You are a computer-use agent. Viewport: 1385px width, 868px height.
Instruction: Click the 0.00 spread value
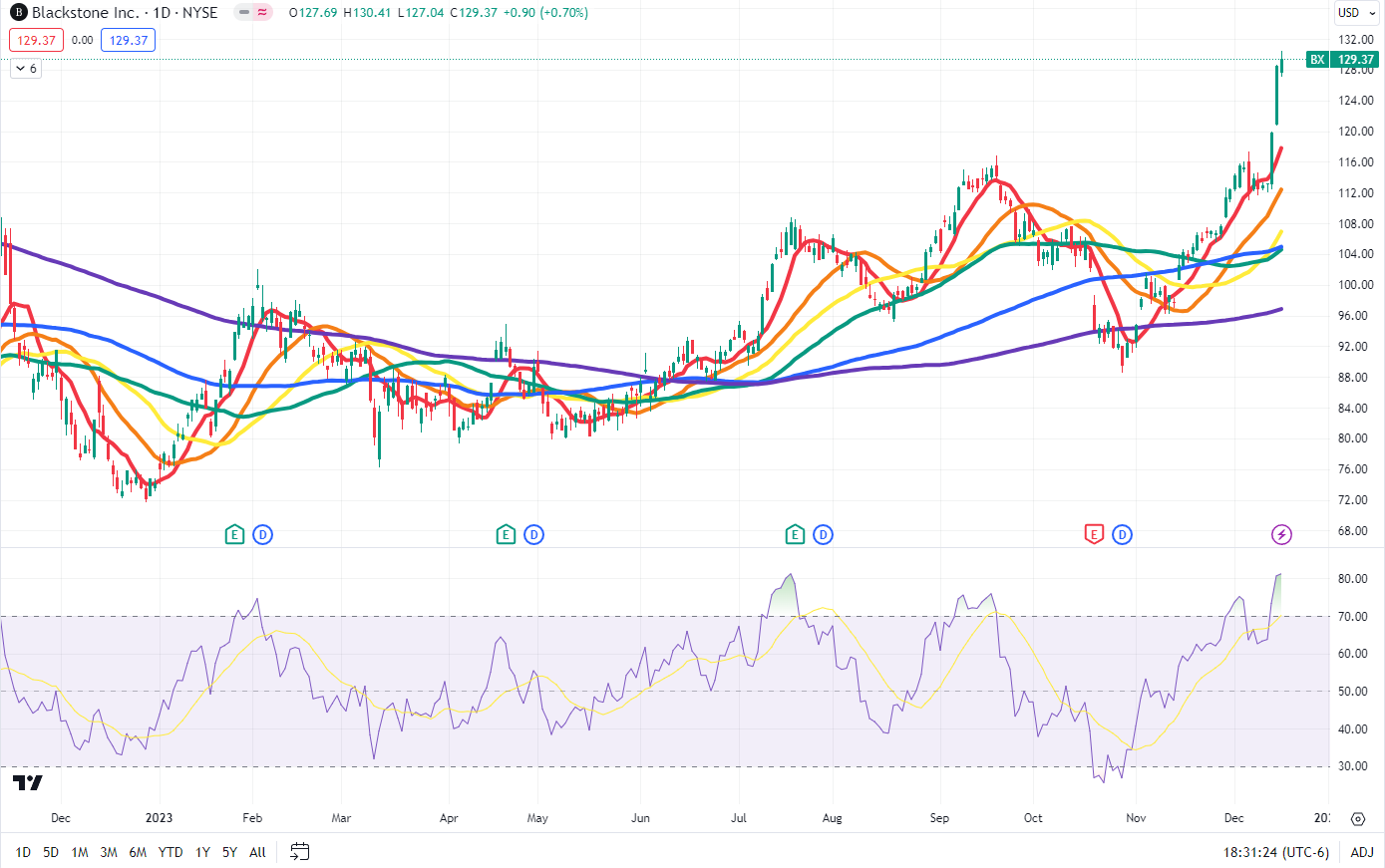coord(83,41)
